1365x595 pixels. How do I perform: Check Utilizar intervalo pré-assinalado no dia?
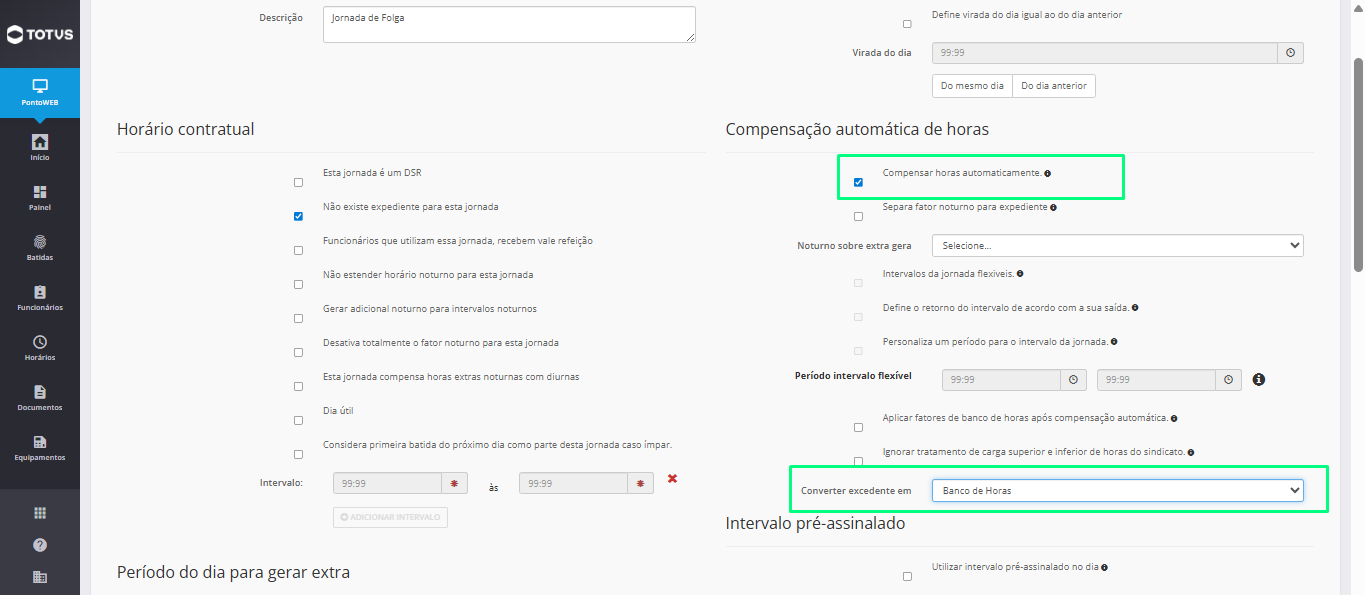(907, 576)
